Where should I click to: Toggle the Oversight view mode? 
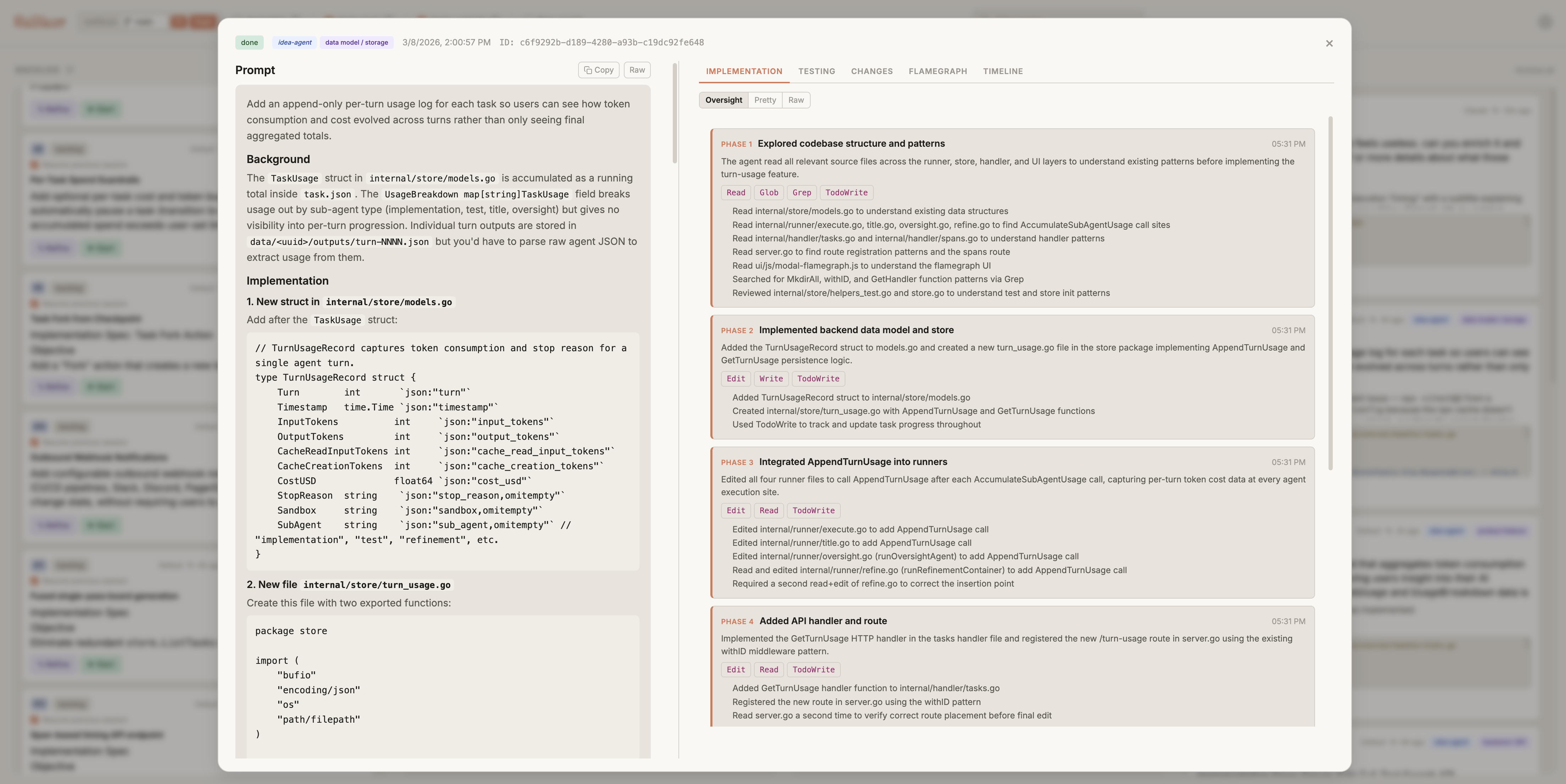(723, 100)
